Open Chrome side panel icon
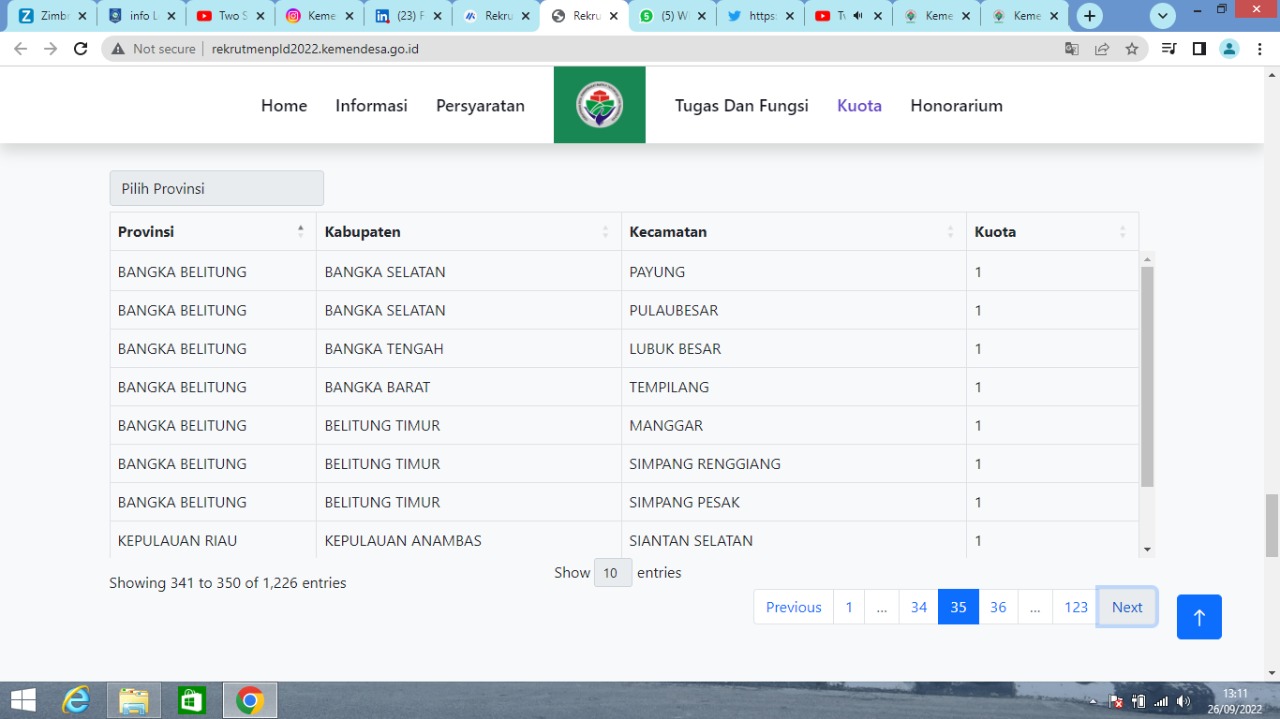 1199,49
